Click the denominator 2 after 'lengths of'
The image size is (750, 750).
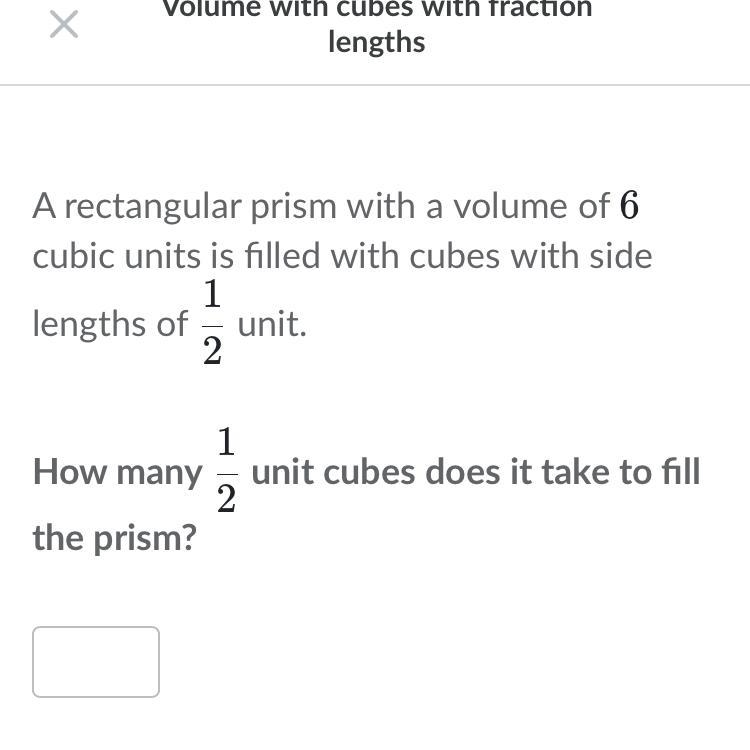coord(212,351)
